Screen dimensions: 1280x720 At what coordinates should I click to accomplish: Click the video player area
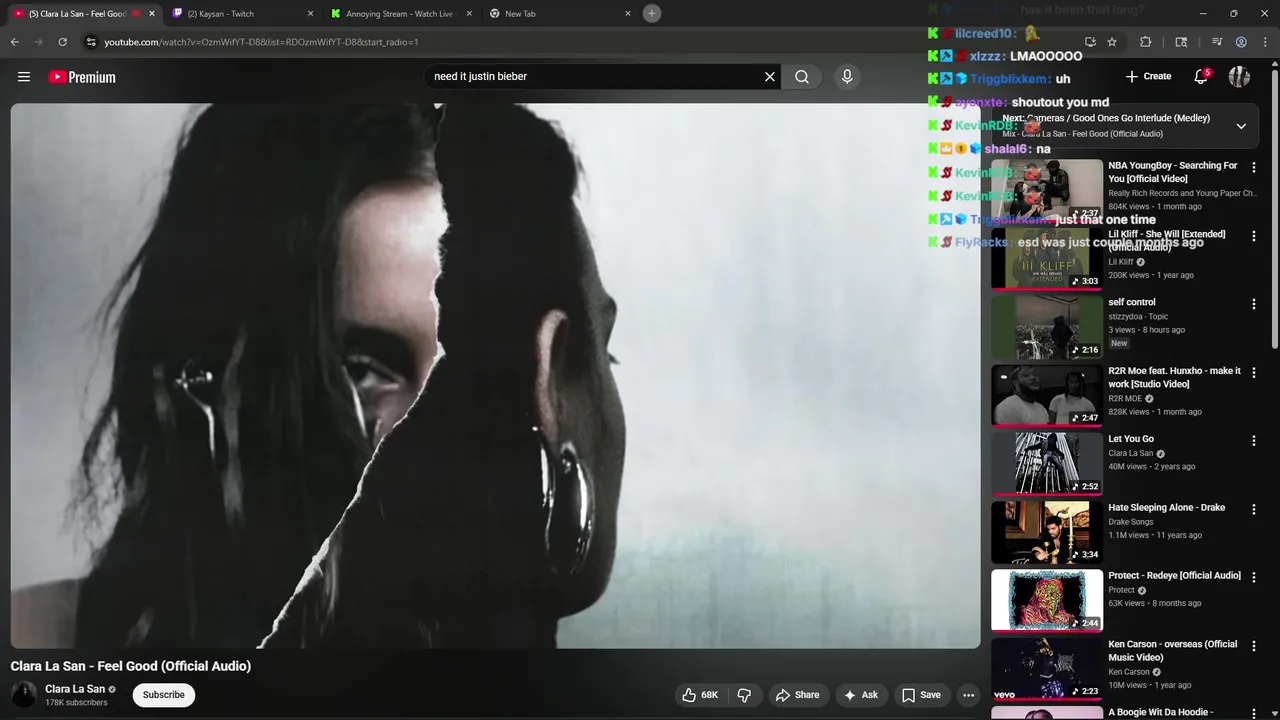tap(495, 376)
